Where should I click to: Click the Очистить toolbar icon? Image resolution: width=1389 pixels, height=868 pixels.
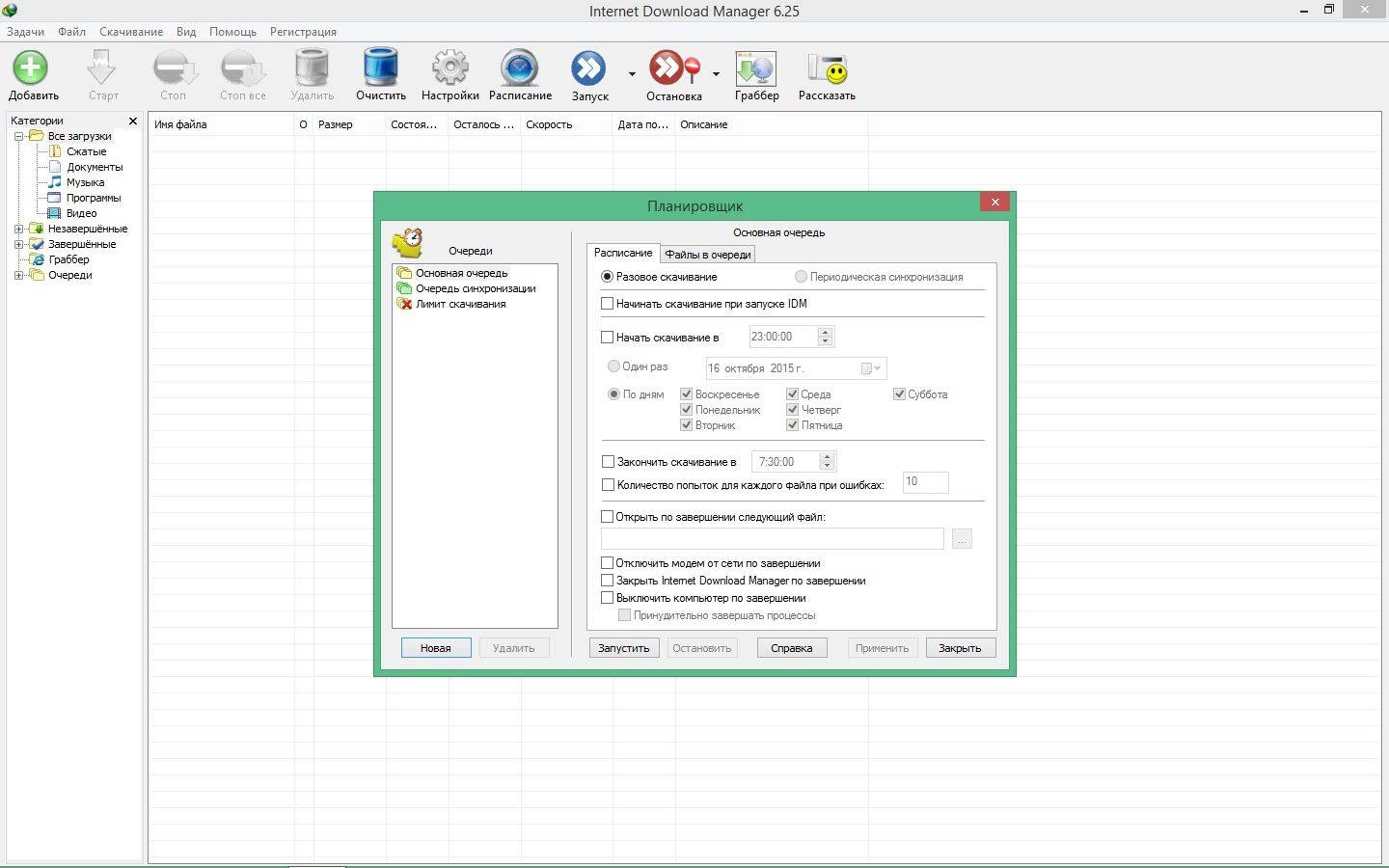click(380, 68)
